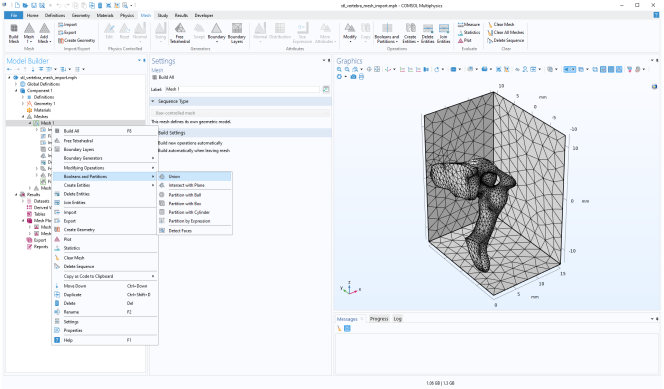Image resolution: width=664 pixels, height=389 pixels.
Task: Open the Modify ribbon dropdown
Action: (350, 33)
